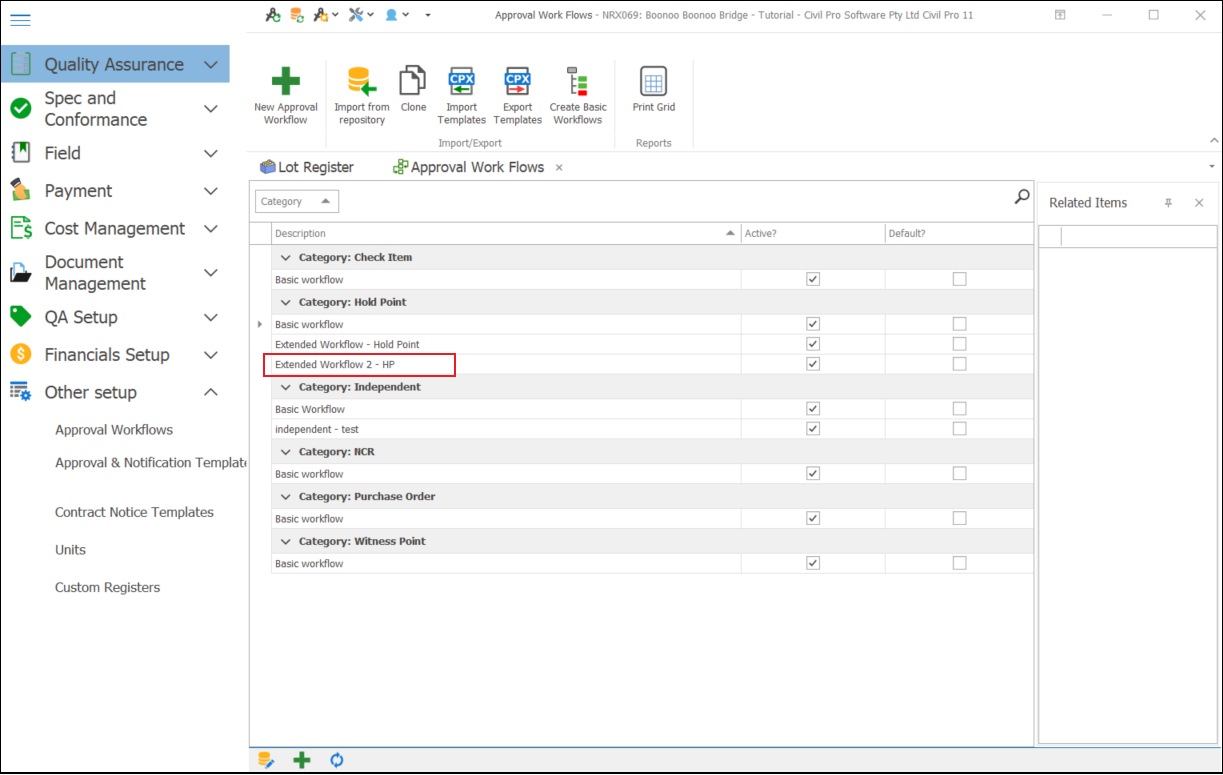The image size is (1223, 775).
Task: Collapse Category: Witness Point group
Action: pos(285,541)
